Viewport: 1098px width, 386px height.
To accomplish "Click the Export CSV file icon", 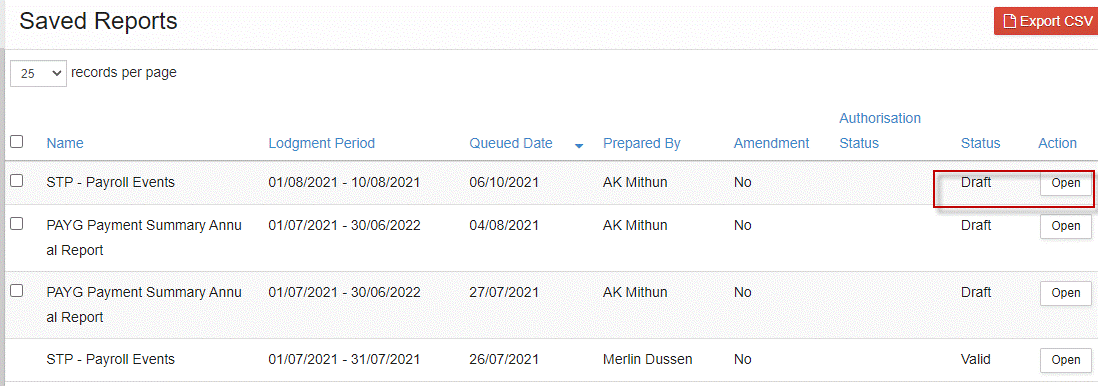I will 1009,22.
